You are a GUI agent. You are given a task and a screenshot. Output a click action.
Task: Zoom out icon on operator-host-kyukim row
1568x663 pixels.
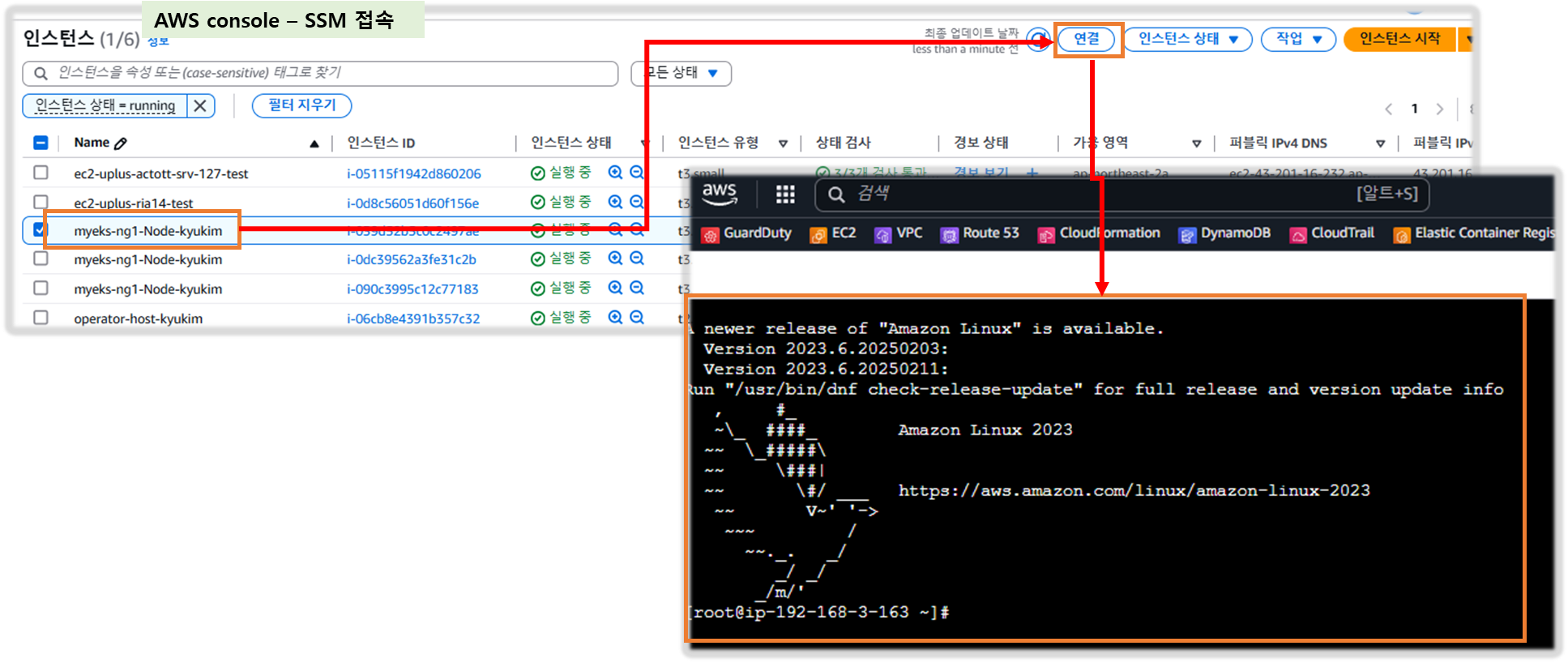point(637,317)
